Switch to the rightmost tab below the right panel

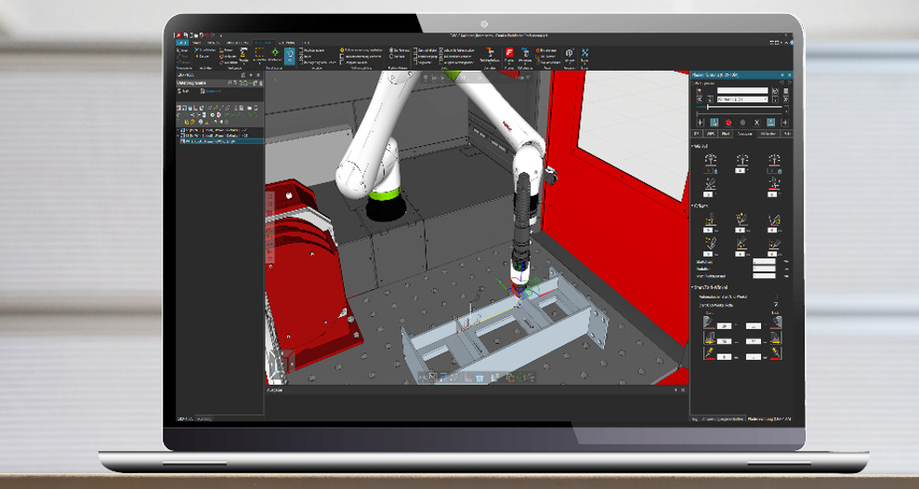pyautogui.click(x=769, y=419)
